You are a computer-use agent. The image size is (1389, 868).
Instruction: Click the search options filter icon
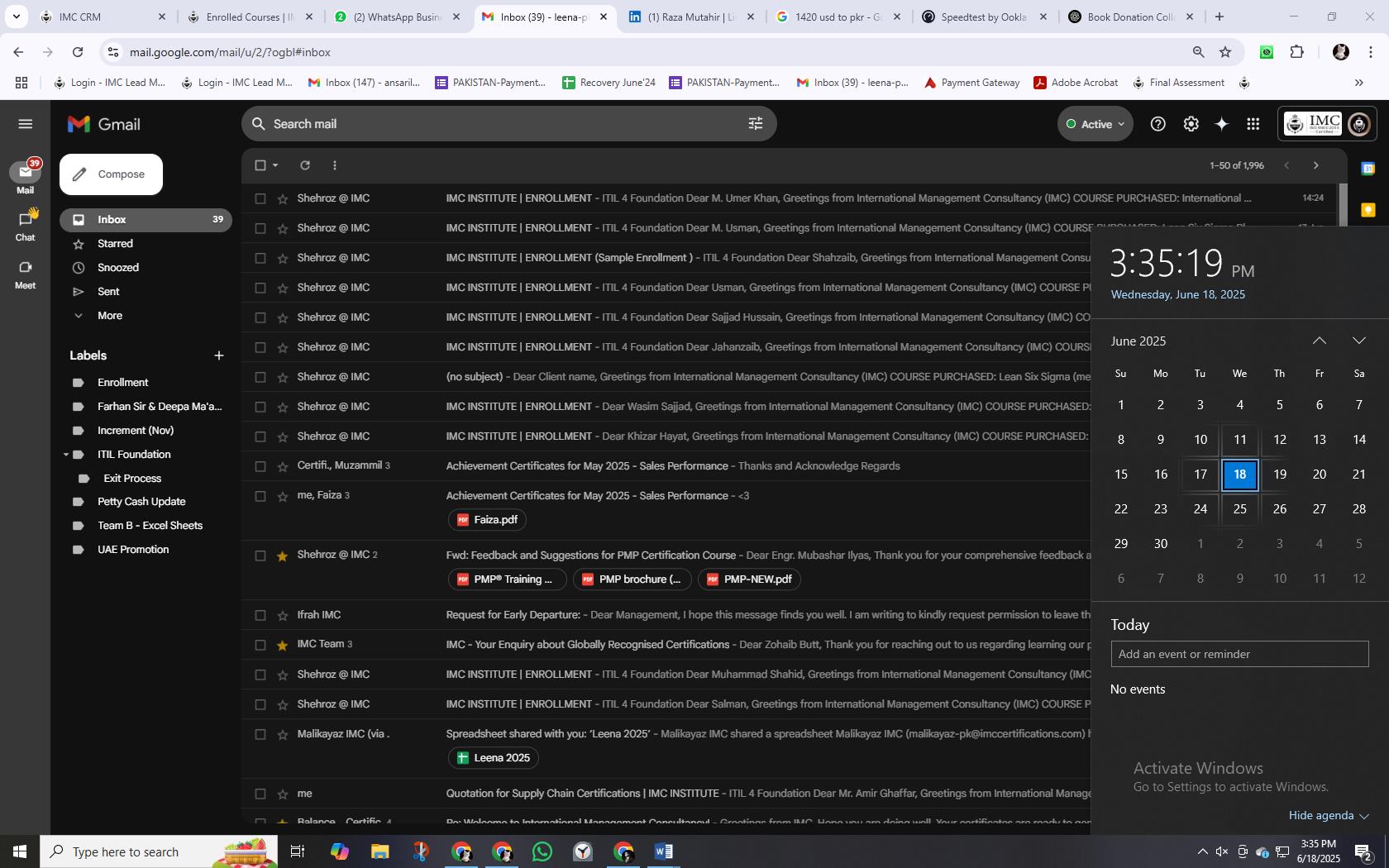tap(755, 123)
